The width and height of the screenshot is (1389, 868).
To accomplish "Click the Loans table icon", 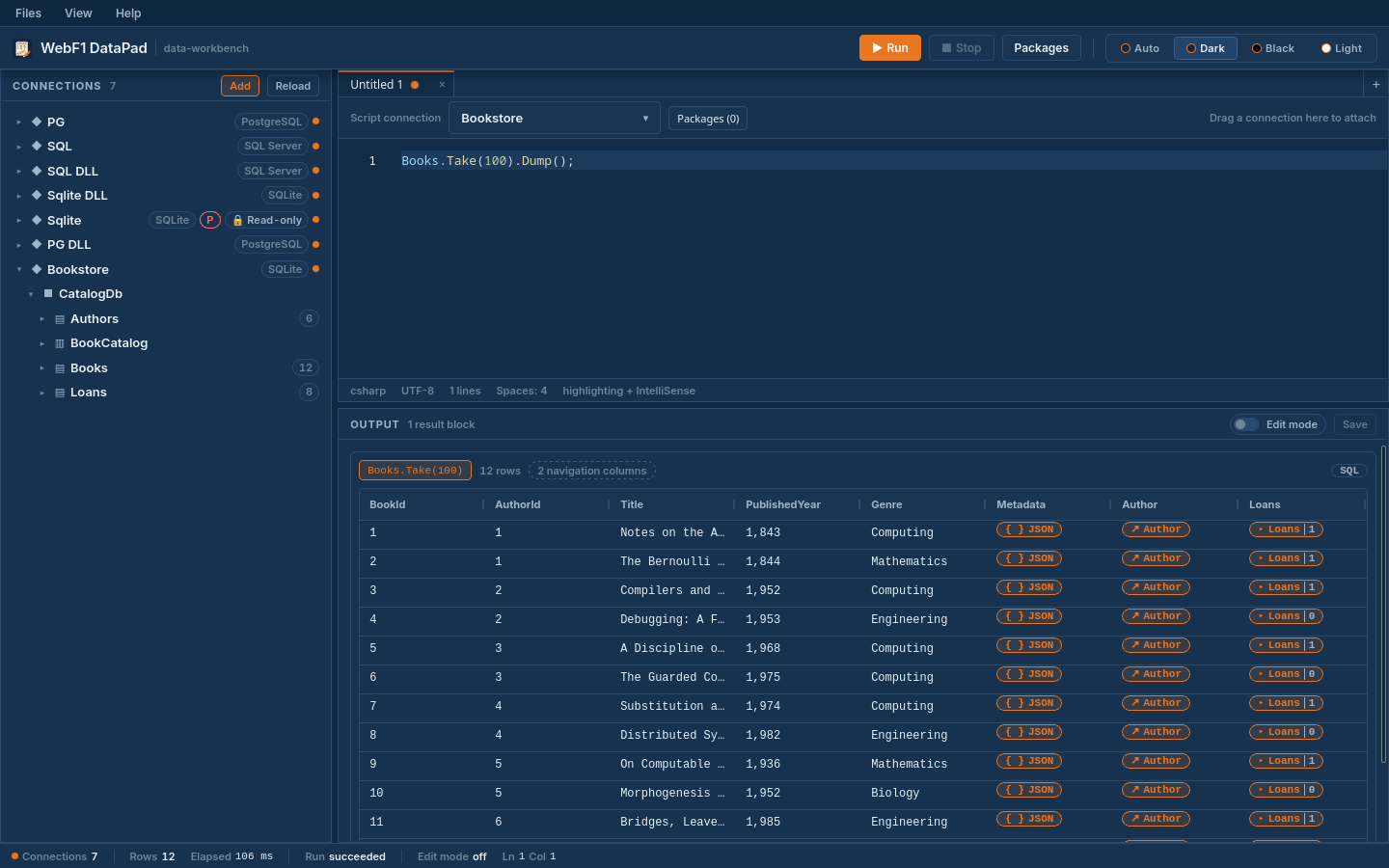I will click(60, 393).
